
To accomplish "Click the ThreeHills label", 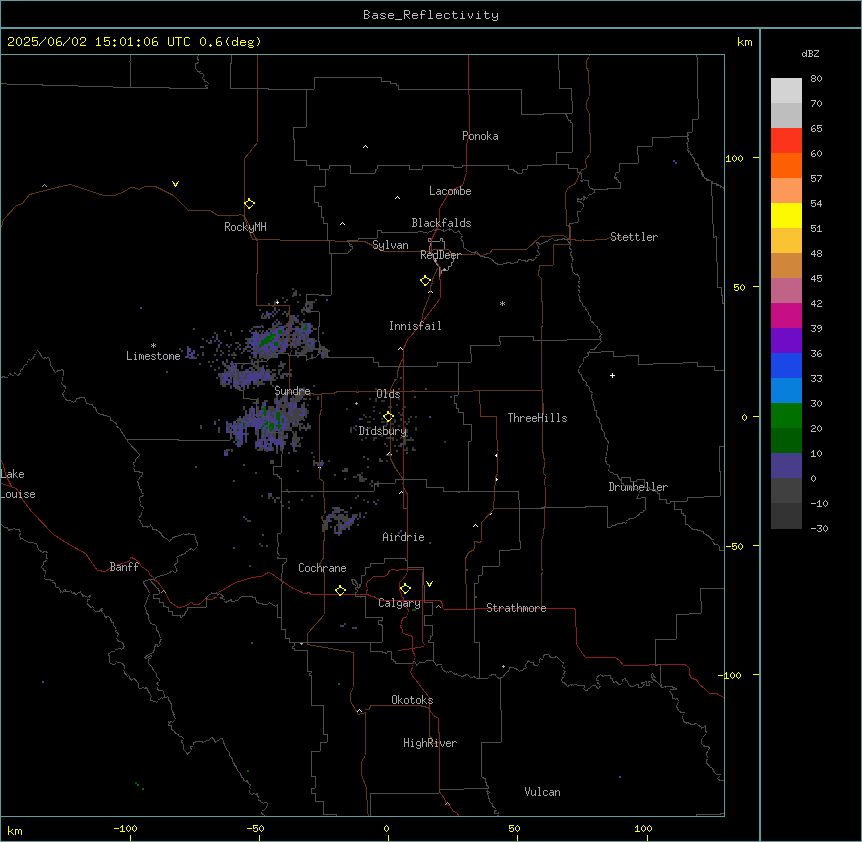I will 537,418.
